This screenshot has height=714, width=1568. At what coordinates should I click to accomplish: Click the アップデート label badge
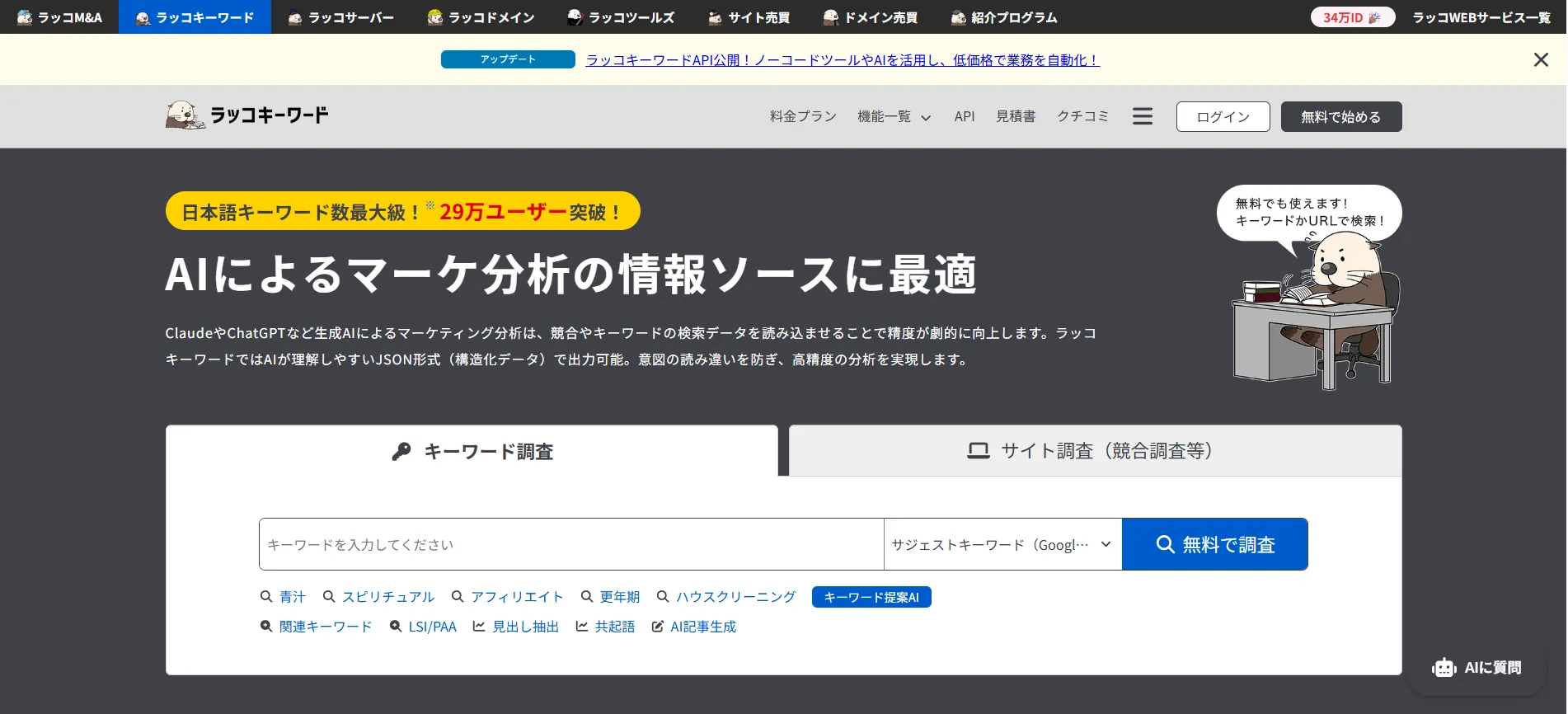pyautogui.click(x=508, y=59)
